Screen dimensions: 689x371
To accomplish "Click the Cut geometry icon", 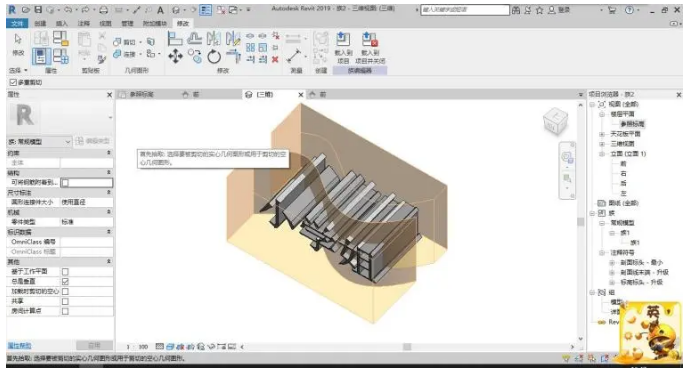I will pos(117,42).
